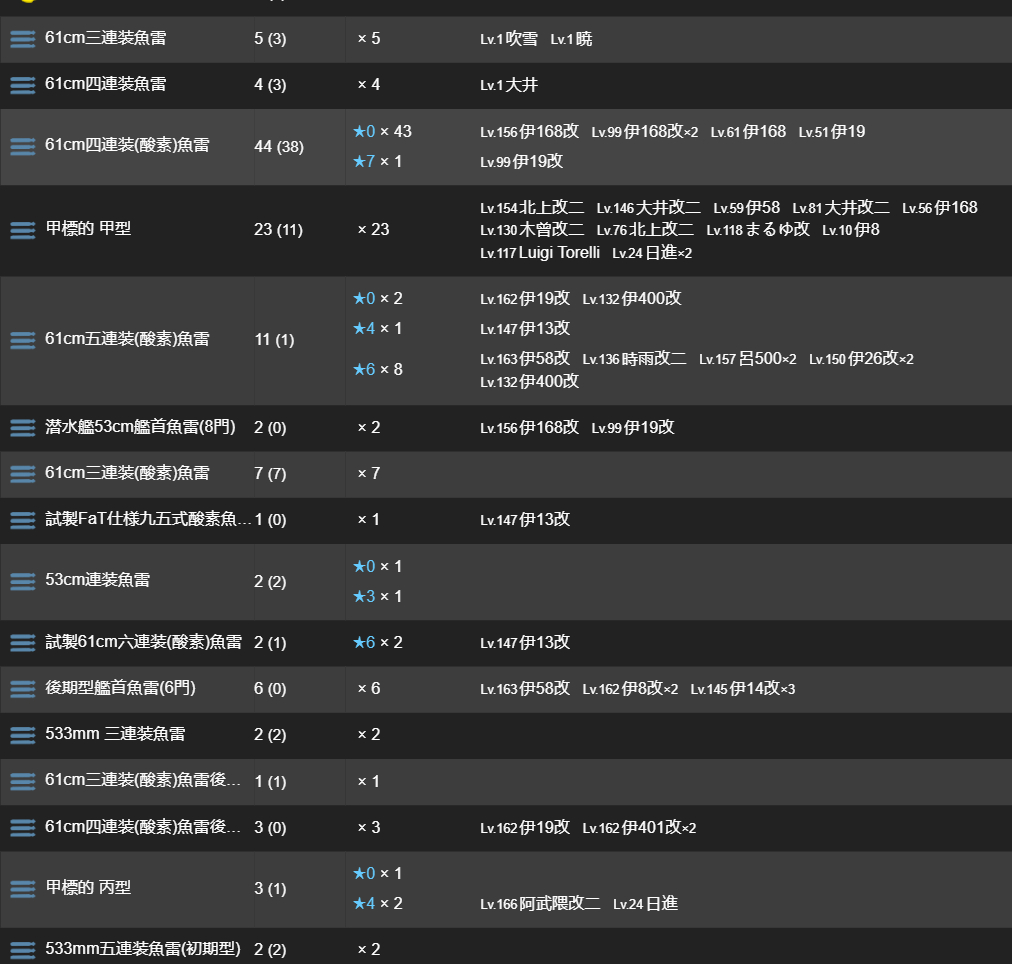Select equipment name 61cm四連装魚雷

click(x=105, y=84)
